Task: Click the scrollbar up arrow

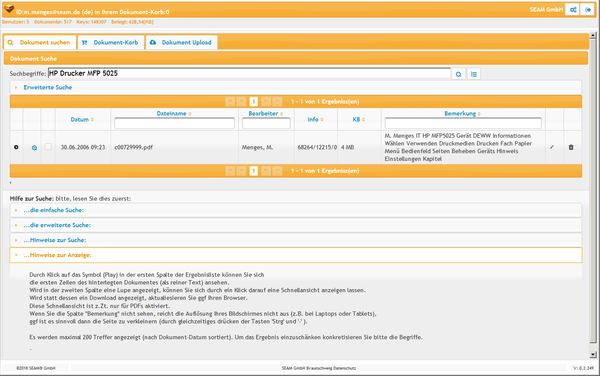Action: click(x=593, y=36)
